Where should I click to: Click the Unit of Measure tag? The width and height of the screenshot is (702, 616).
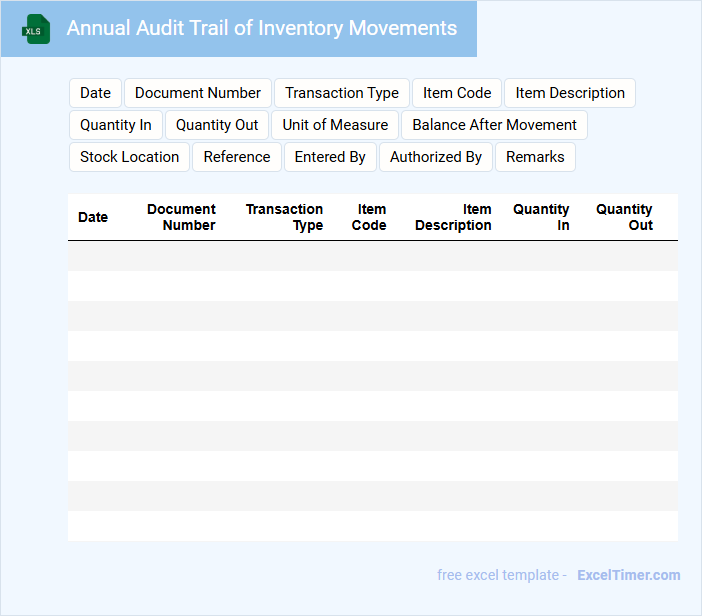click(x=335, y=125)
